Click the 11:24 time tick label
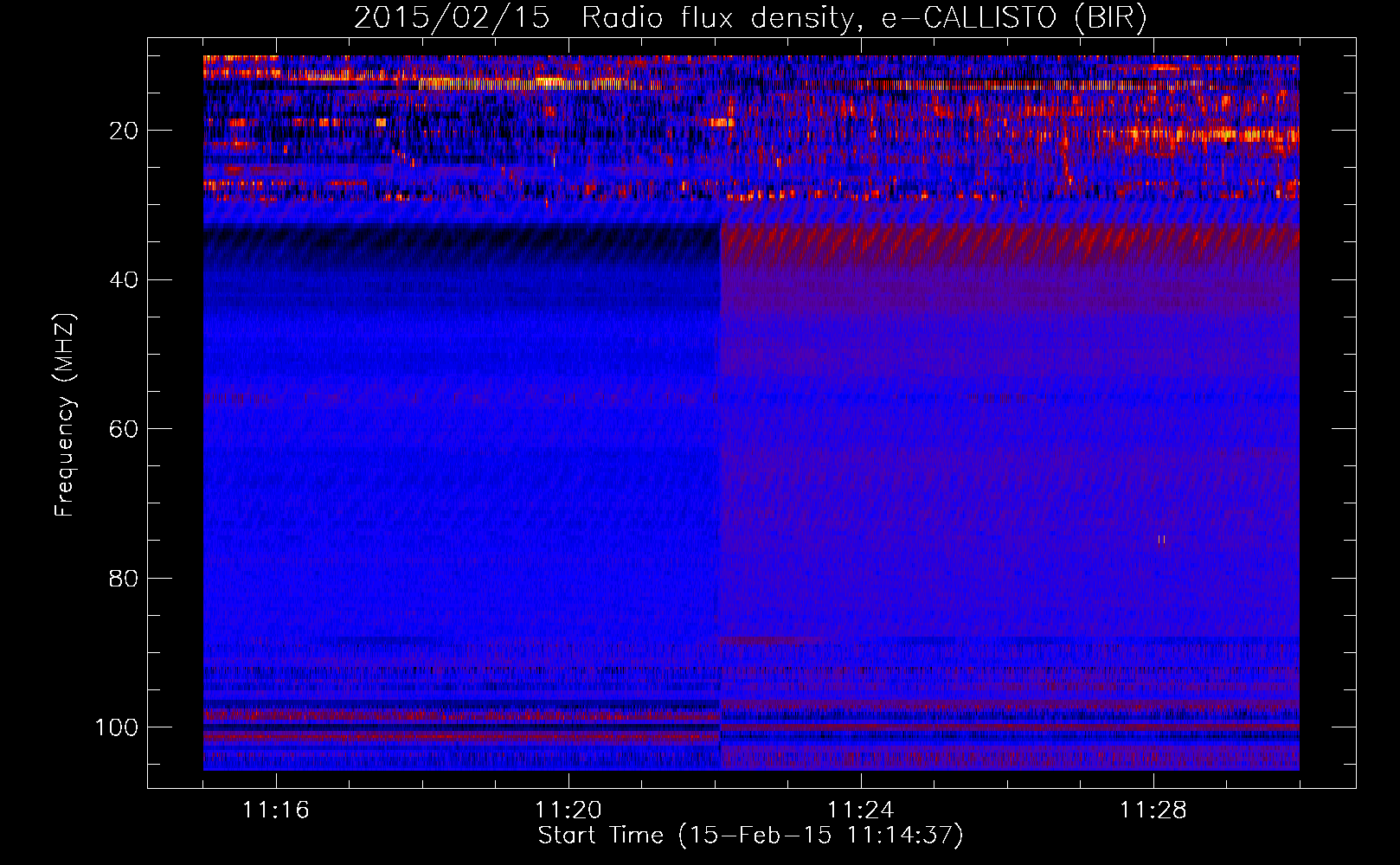Image resolution: width=1400 pixels, height=865 pixels. coord(861,811)
